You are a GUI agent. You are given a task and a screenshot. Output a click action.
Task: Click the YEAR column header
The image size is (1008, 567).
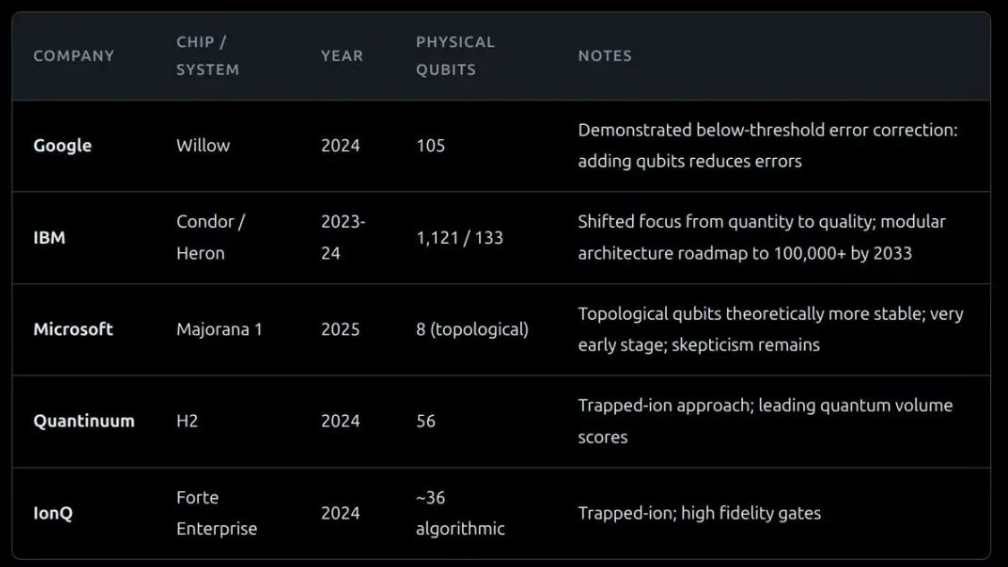coord(341,56)
